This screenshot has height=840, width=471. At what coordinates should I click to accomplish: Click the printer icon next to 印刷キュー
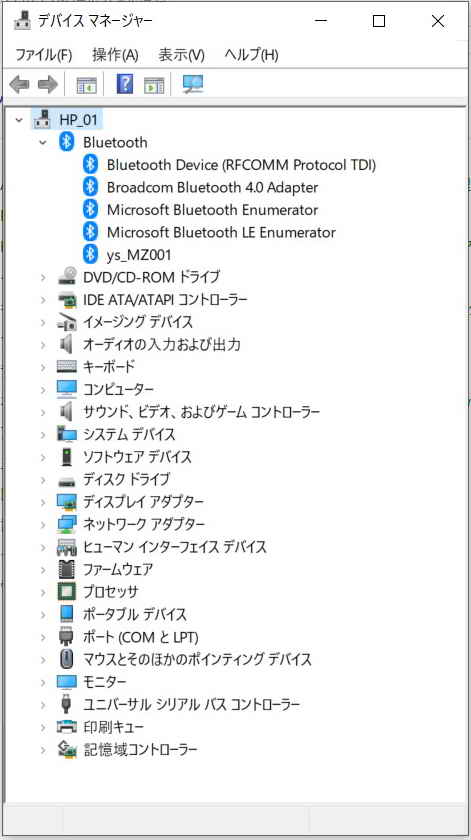pyautogui.click(x=68, y=727)
